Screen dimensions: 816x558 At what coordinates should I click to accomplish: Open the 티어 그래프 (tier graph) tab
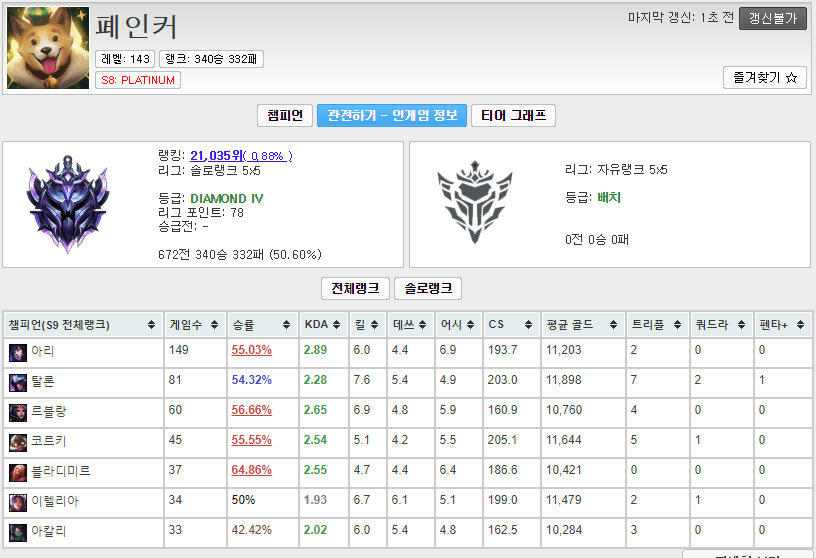[513, 116]
